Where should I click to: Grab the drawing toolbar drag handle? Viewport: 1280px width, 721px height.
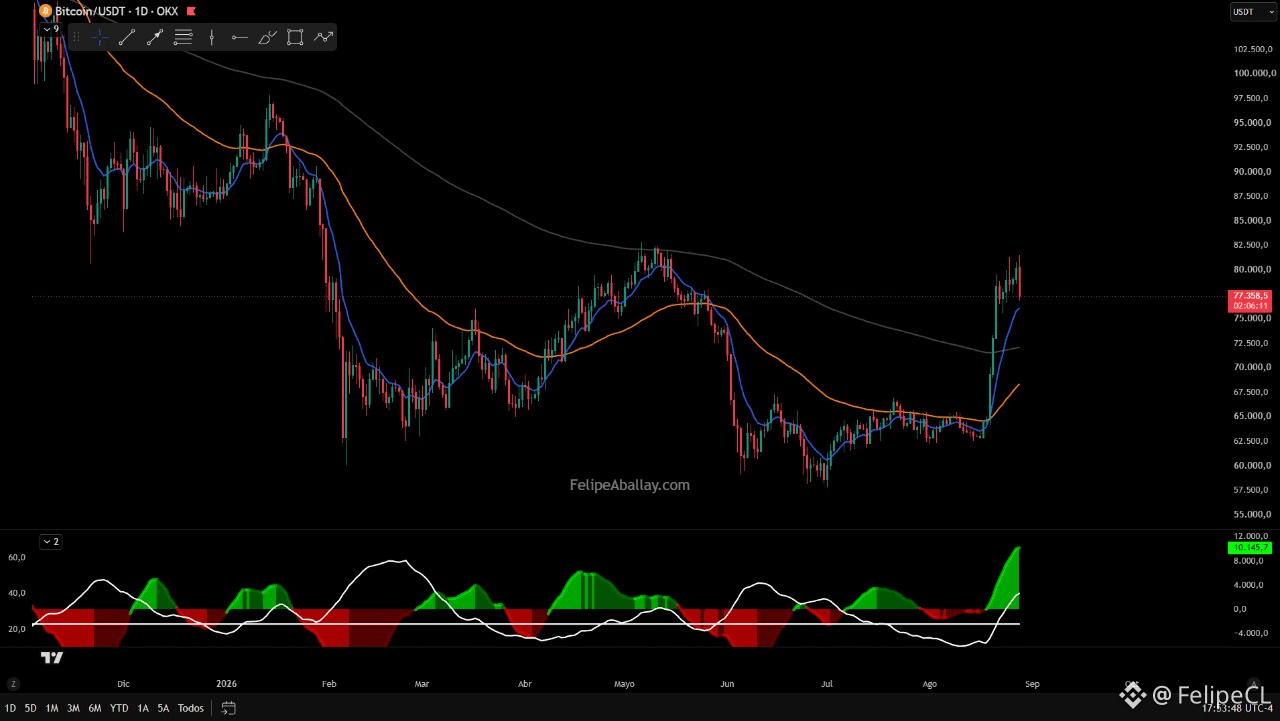[77, 37]
